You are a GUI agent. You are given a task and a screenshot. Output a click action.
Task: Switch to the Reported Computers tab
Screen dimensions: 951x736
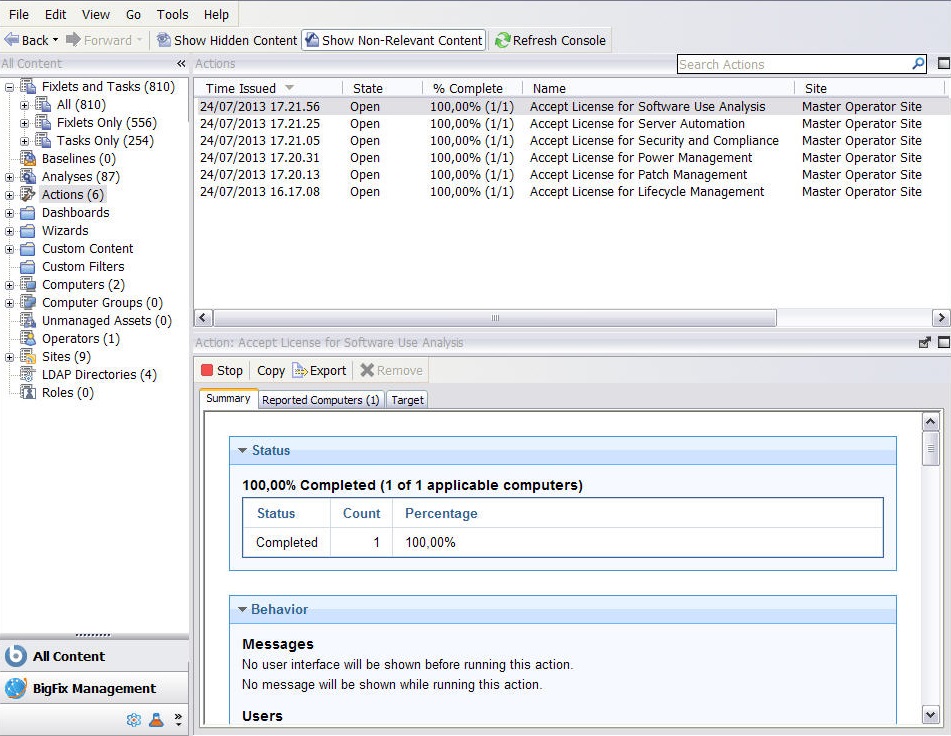[x=320, y=399]
